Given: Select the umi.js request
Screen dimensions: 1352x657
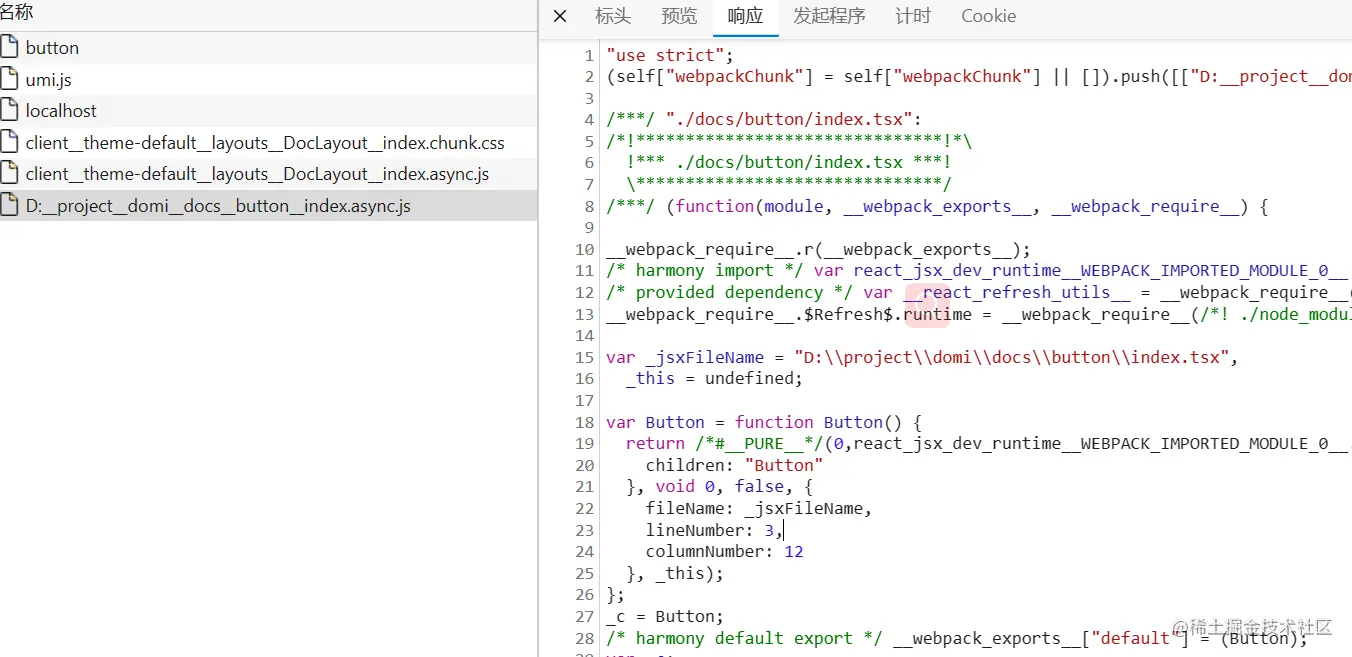Looking at the screenshot, I should [268, 79].
